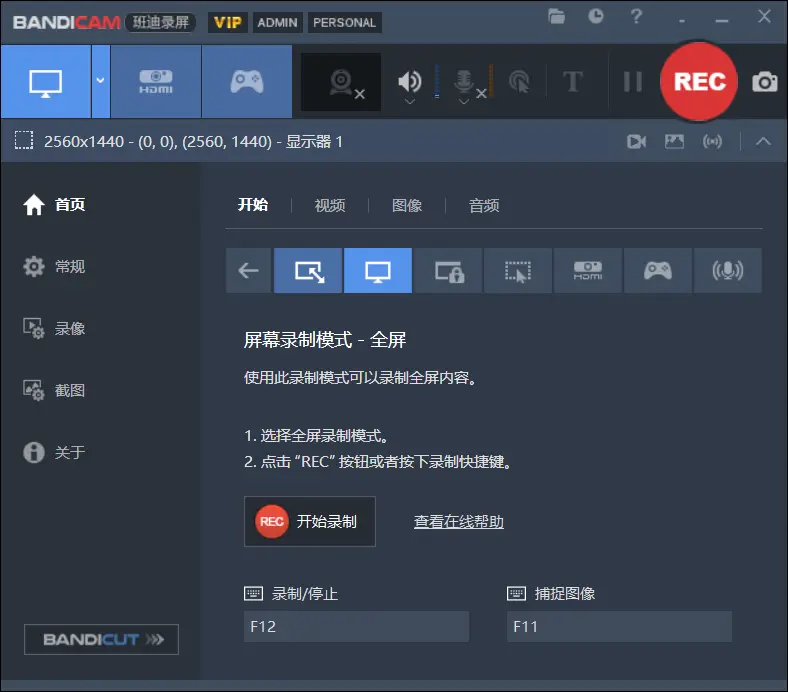Take screenshot with camera icon

(764, 81)
